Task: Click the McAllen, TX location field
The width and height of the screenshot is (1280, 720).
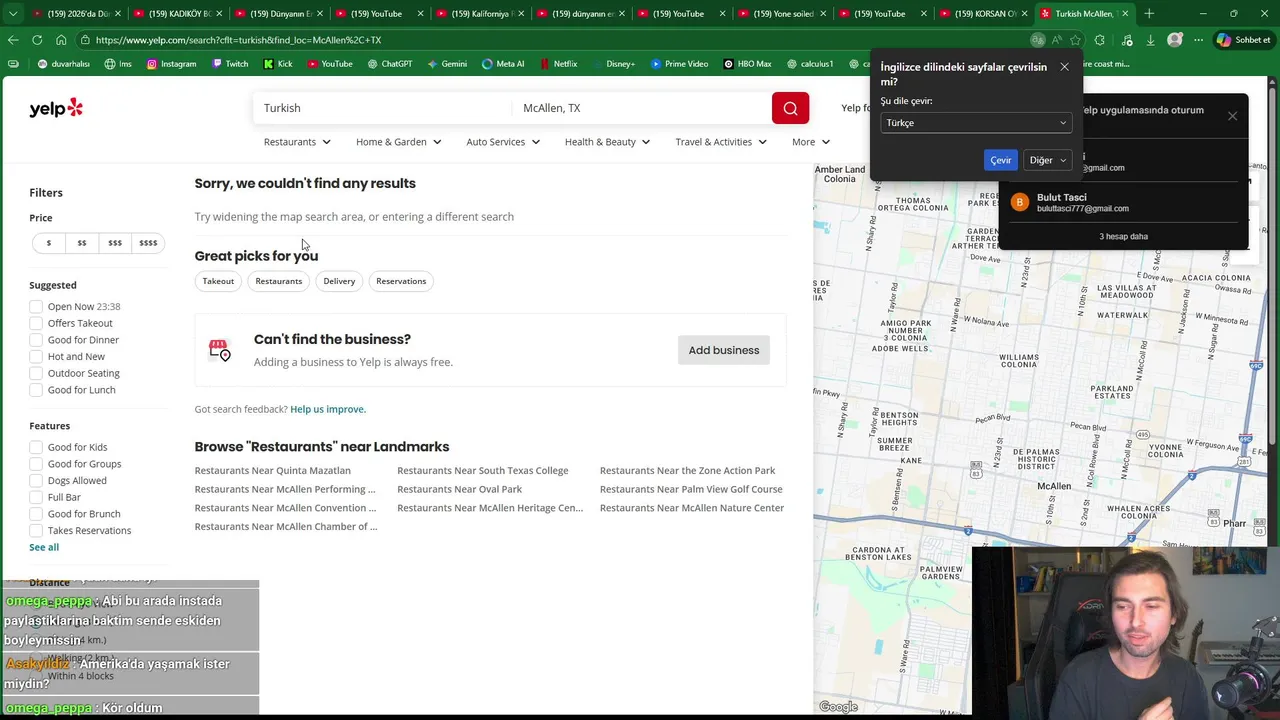Action: click(x=640, y=108)
